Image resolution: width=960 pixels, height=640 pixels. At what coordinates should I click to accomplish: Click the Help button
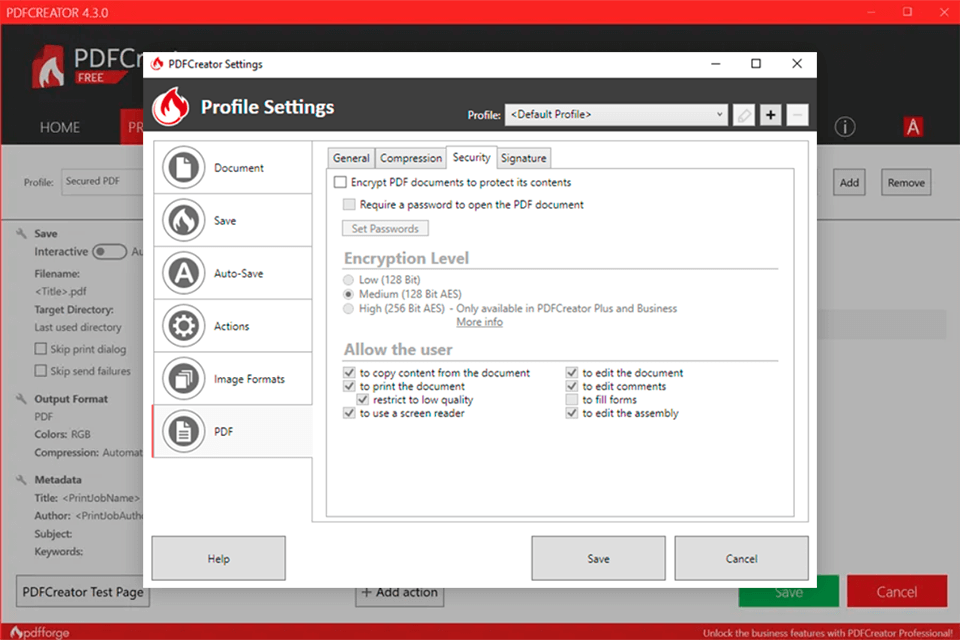[219, 559]
